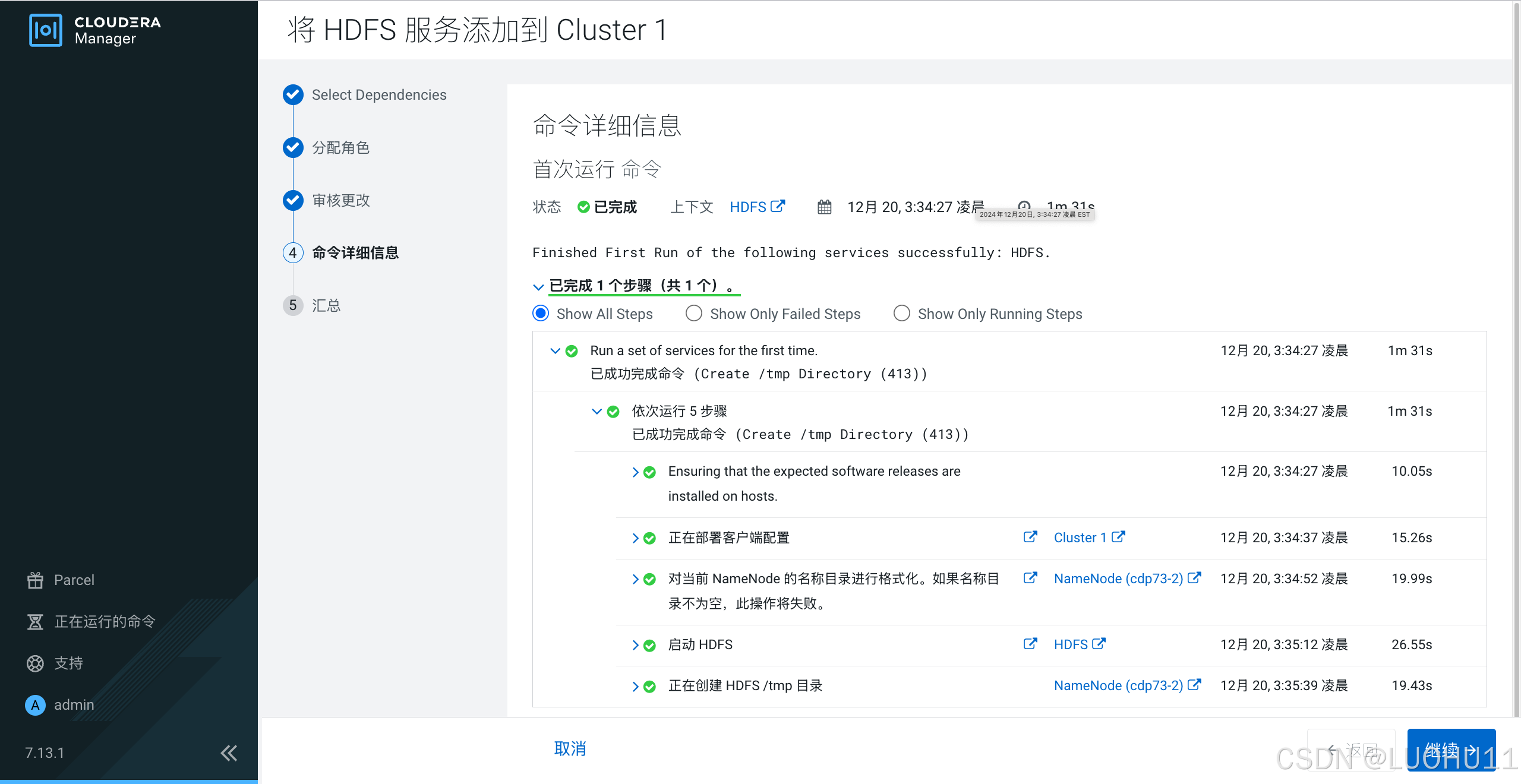This screenshot has height=784, width=1521.
Task: Open external link icon for 启动 HDFS step
Action: click(x=1030, y=644)
